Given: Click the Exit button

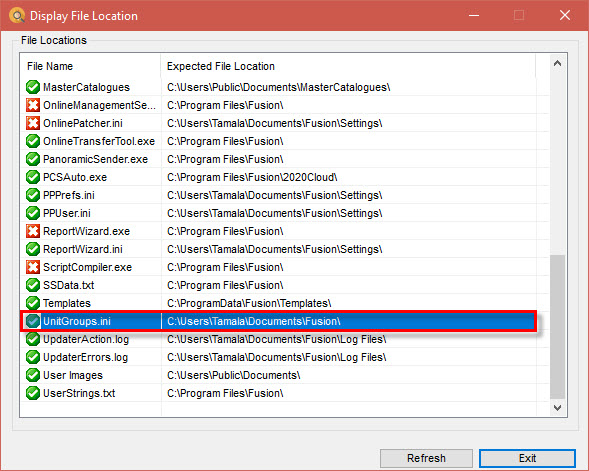Looking at the screenshot, I should 527,458.
